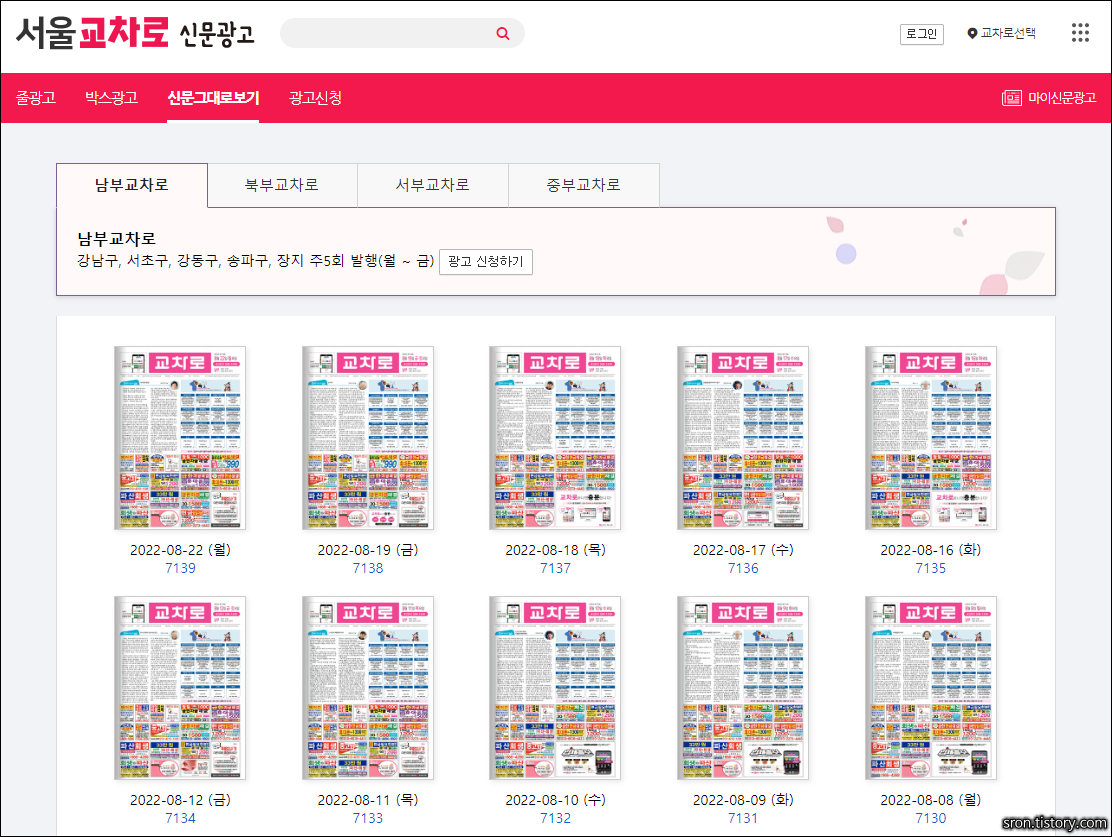Switch to the 서부교차로 tab
Screen dimensions: 1112x837
click(x=433, y=185)
